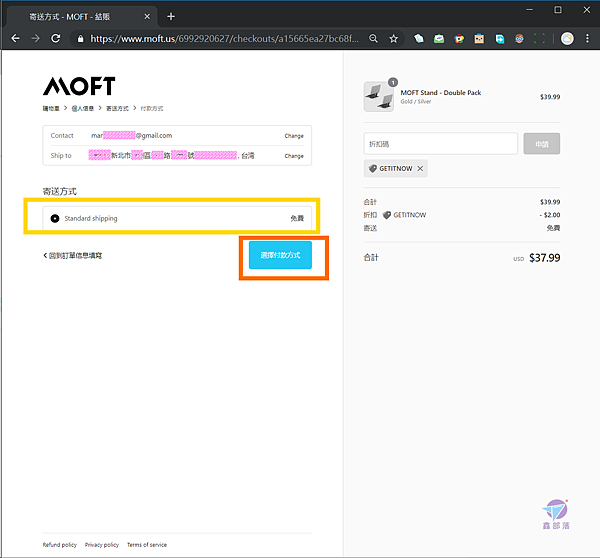Open the Chrome three-dot menu
Image resolution: width=600 pixels, height=558 pixels.
[587, 38]
